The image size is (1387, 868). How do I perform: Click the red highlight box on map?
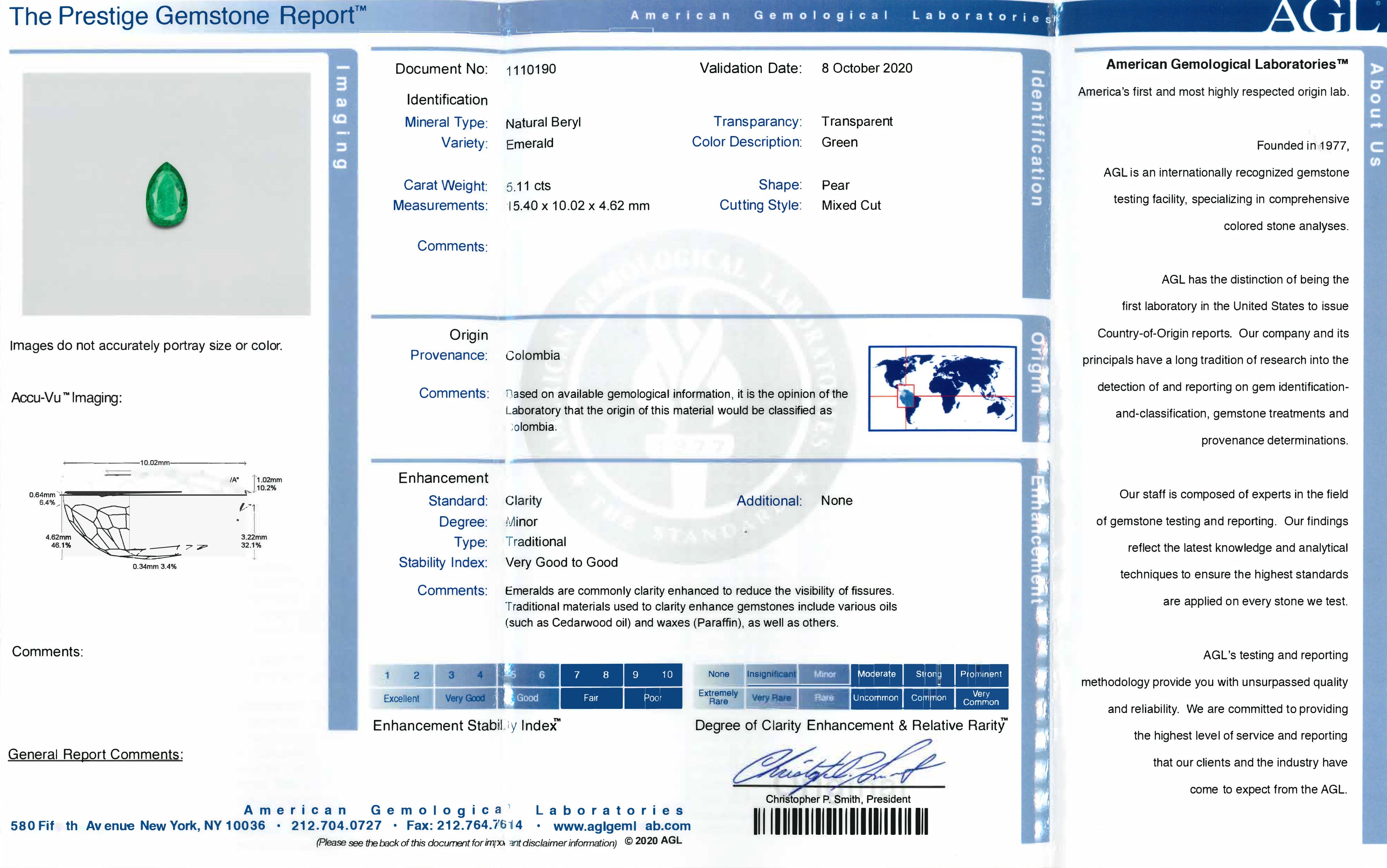905,396
